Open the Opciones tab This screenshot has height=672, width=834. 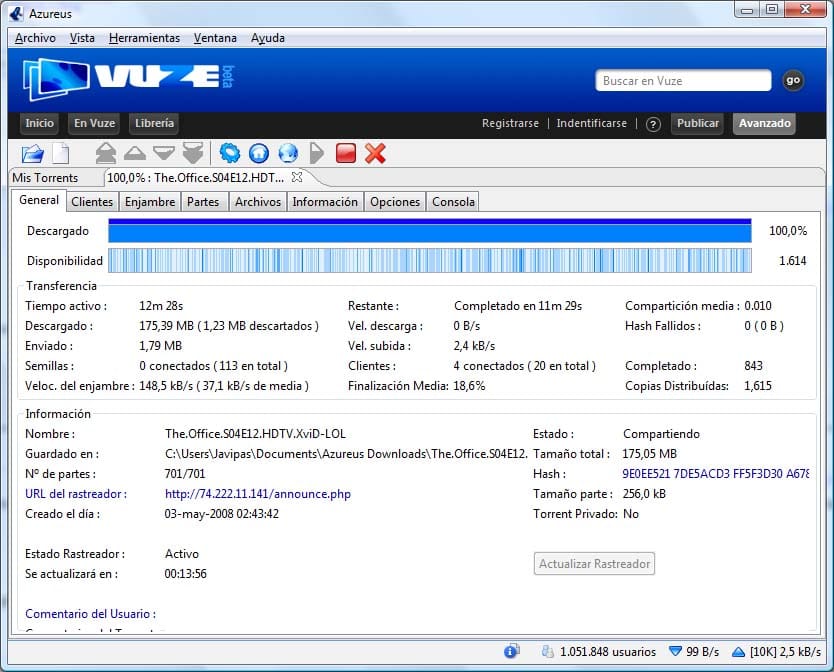coord(395,202)
